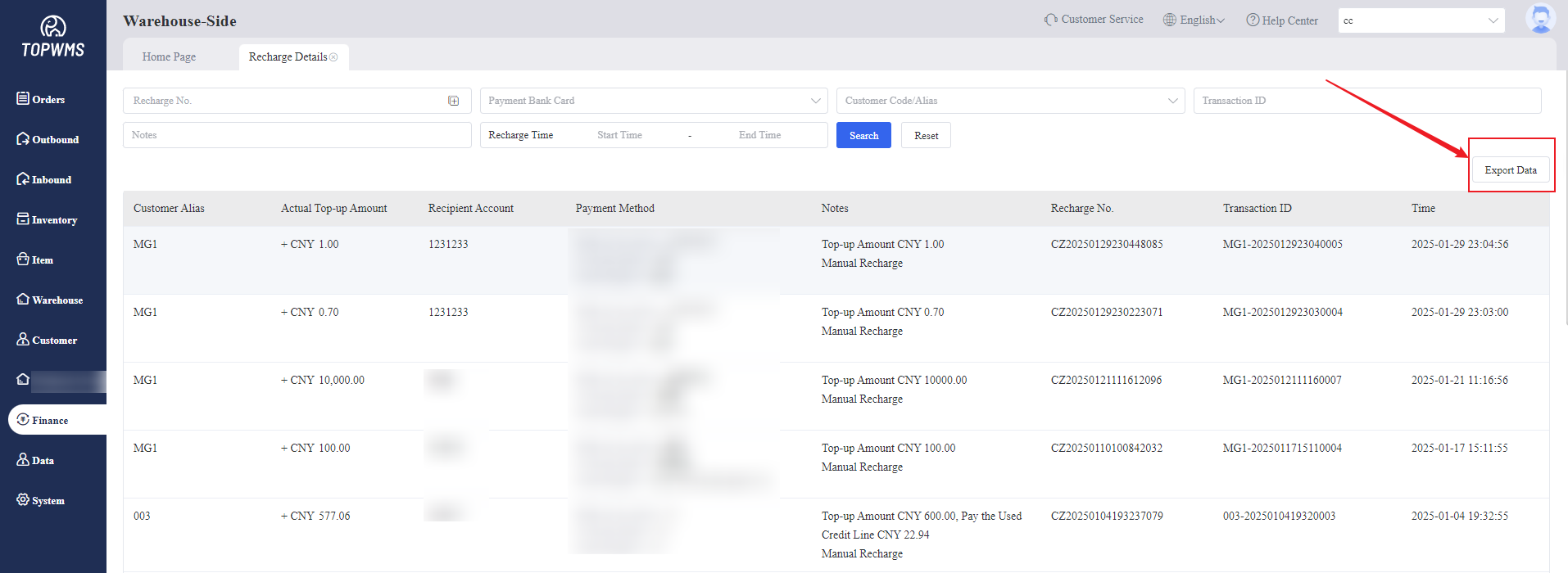Open the English language selector
Viewport: 1568px width, 573px height.
coord(1194,20)
